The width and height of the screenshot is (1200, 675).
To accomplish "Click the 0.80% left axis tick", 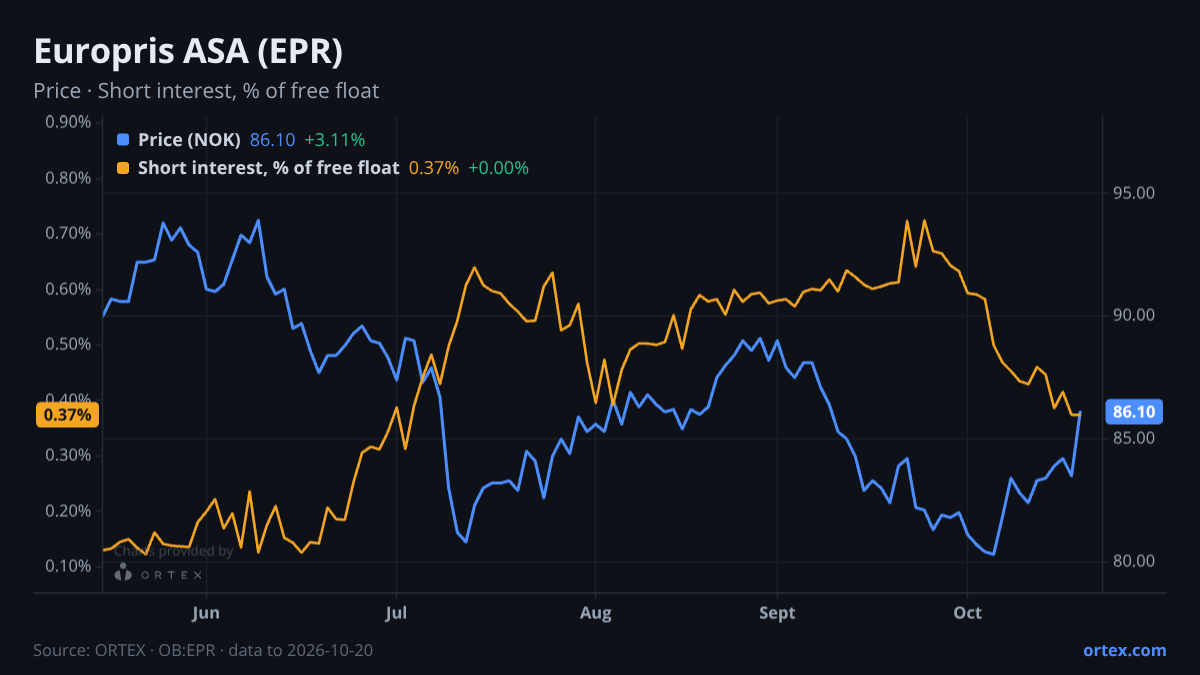I will click(69, 178).
